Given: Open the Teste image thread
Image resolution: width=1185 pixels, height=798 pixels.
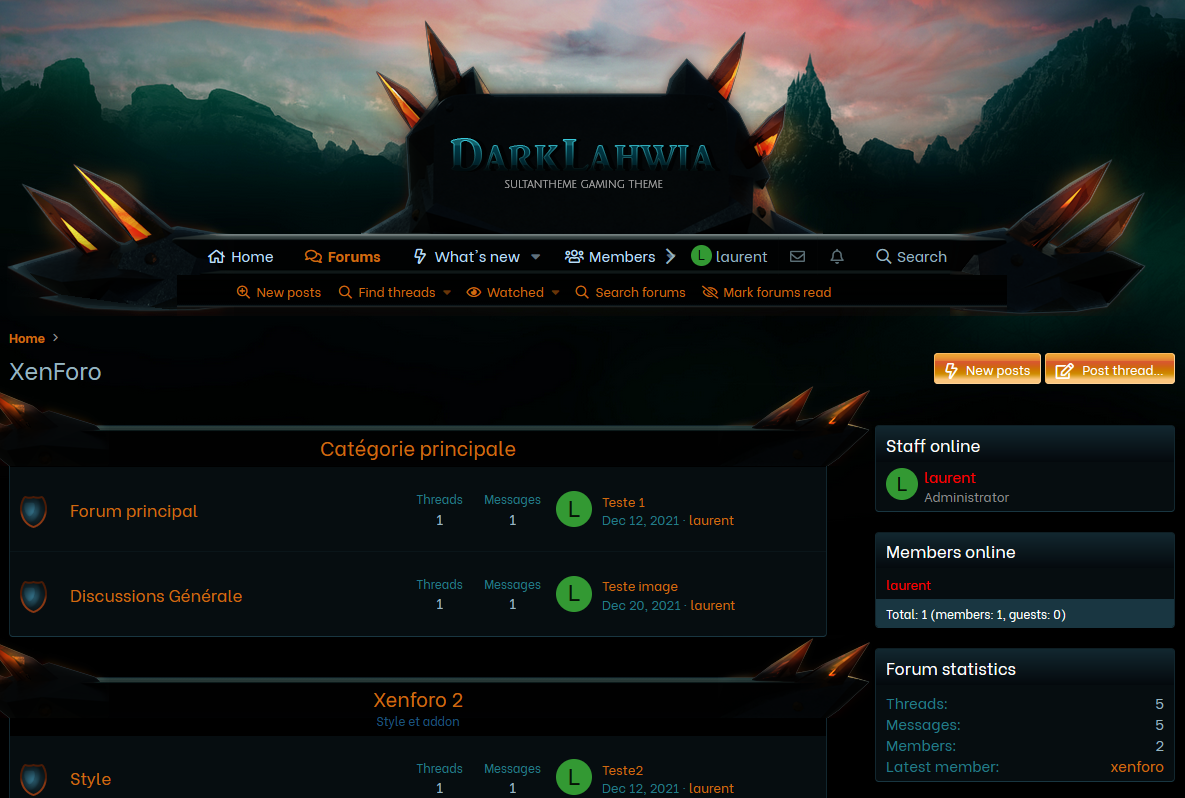Looking at the screenshot, I should [639, 586].
